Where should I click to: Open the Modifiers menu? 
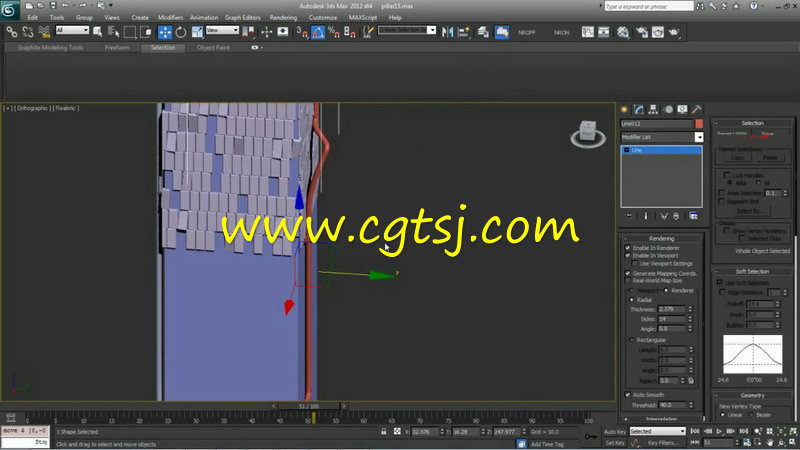pos(170,17)
